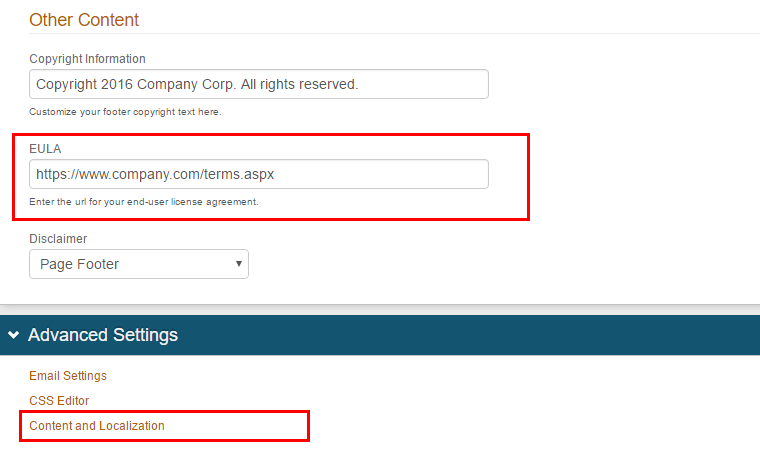Click the Copyright Information label
Screen dimensions: 760x450
[87, 59]
